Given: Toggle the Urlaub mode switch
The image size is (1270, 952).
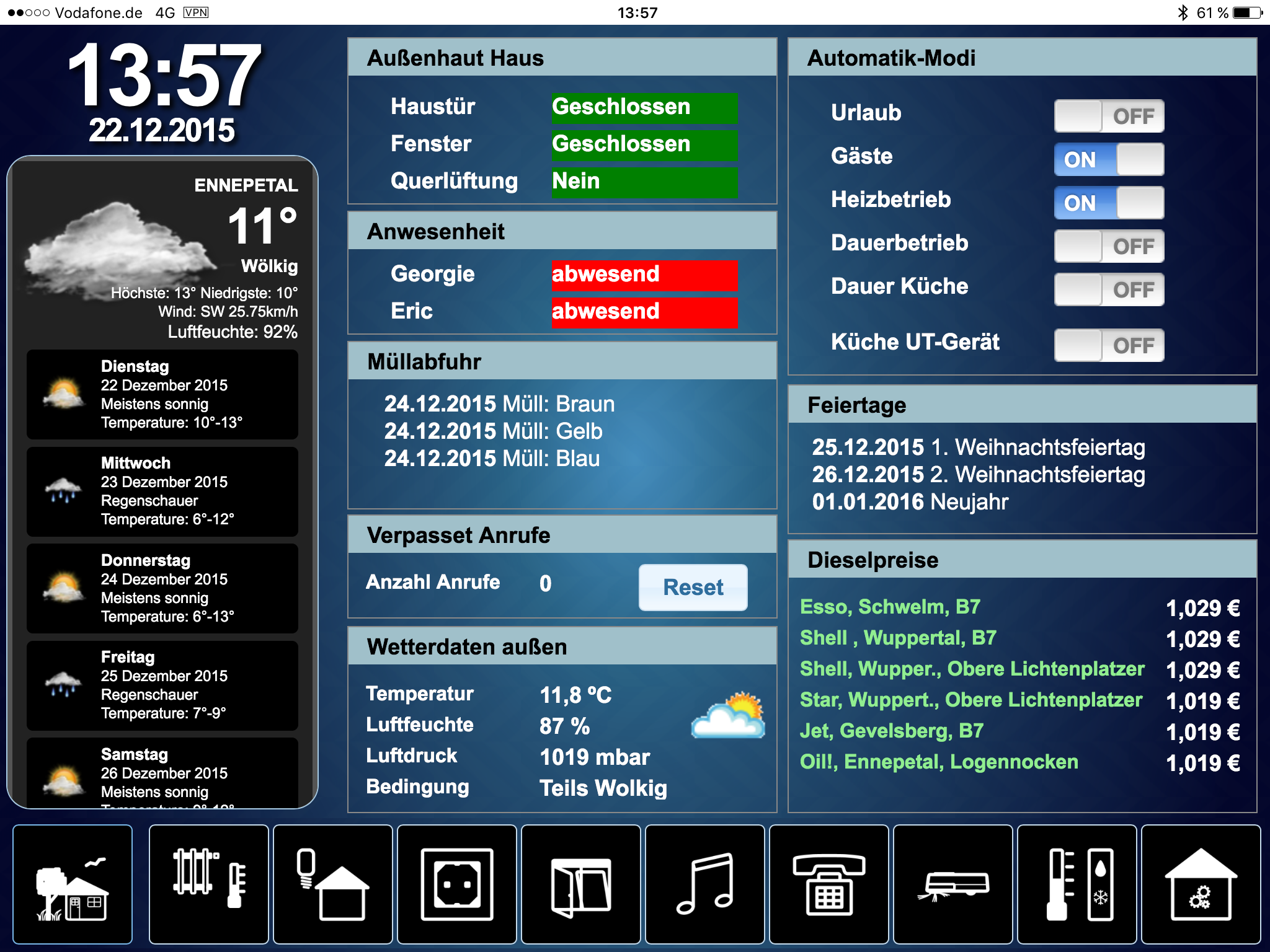Looking at the screenshot, I should (x=1109, y=116).
